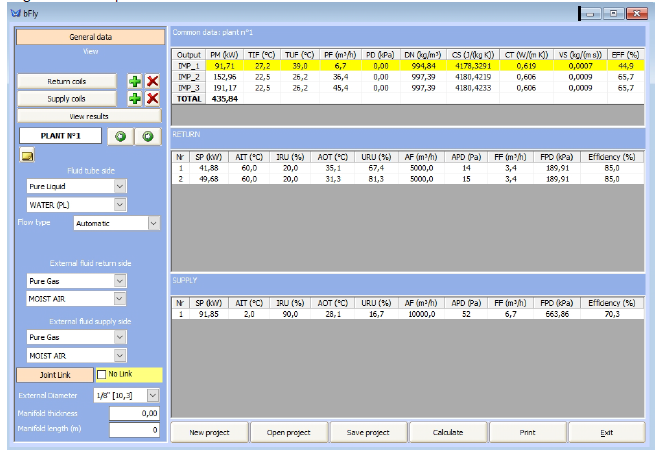
Task: Select the IMP_1 row in common data
Action: pyautogui.click(x=408, y=66)
